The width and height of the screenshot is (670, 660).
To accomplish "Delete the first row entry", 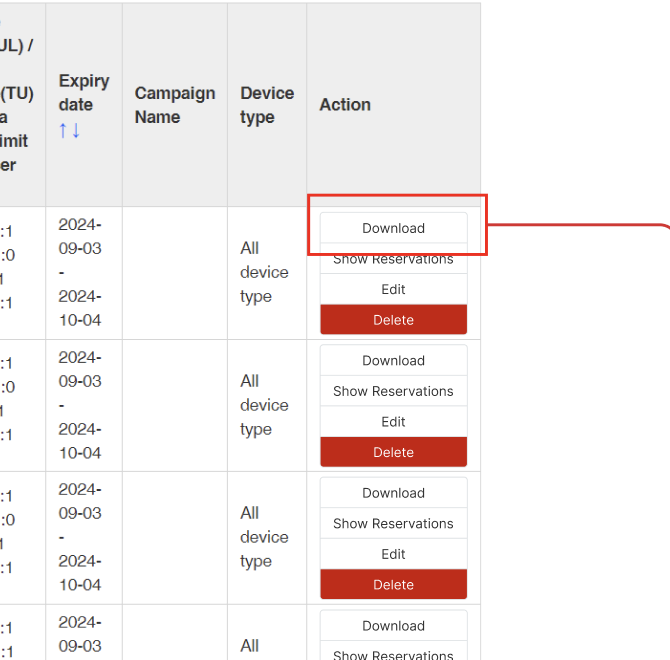I will click(x=393, y=320).
